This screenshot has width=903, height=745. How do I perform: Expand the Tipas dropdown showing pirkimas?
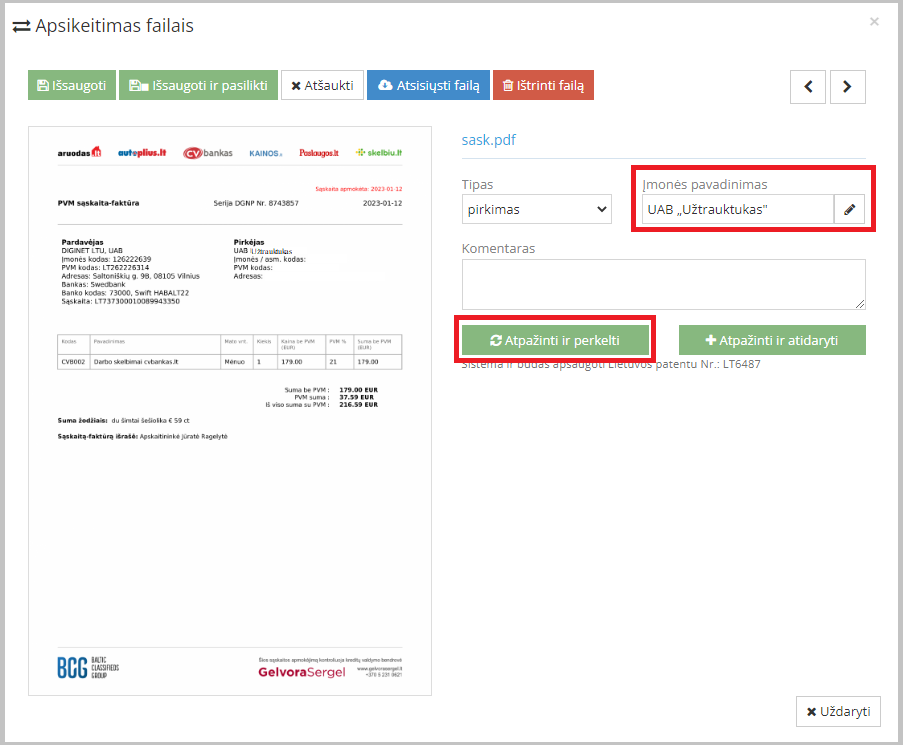(537, 209)
